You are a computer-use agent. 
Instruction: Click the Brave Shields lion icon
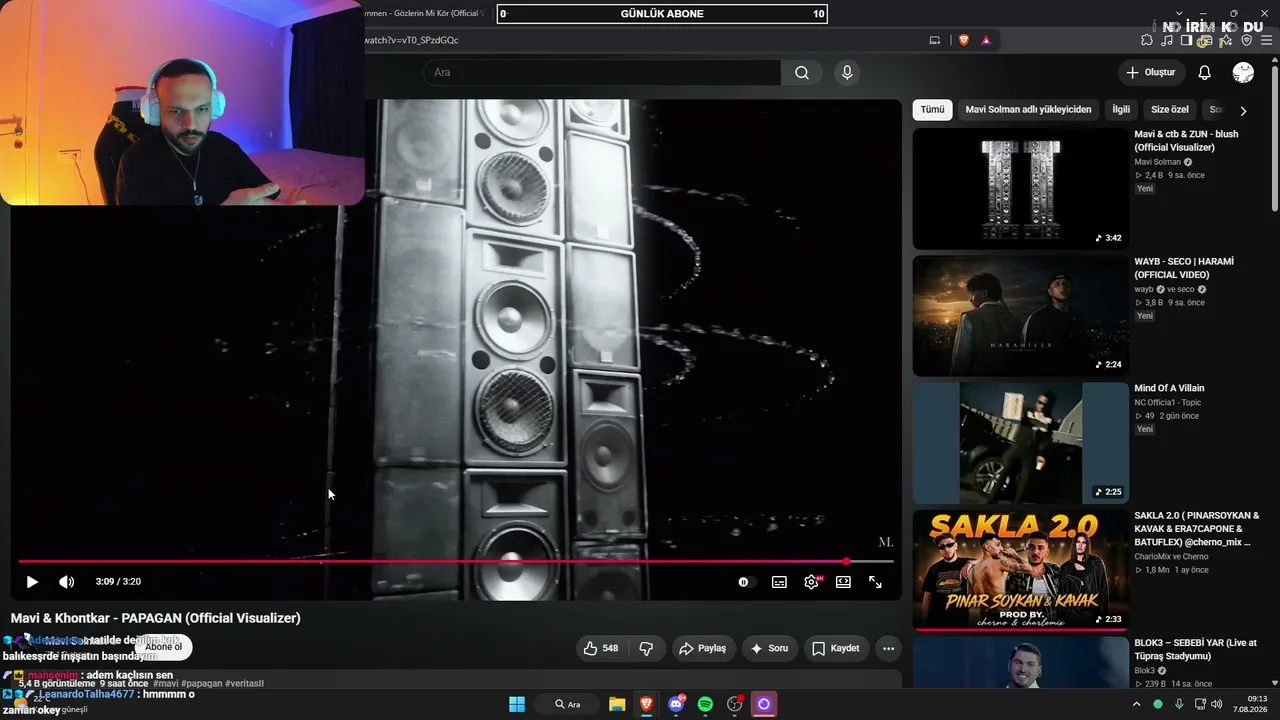pyautogui.click(x=964, y=40)
